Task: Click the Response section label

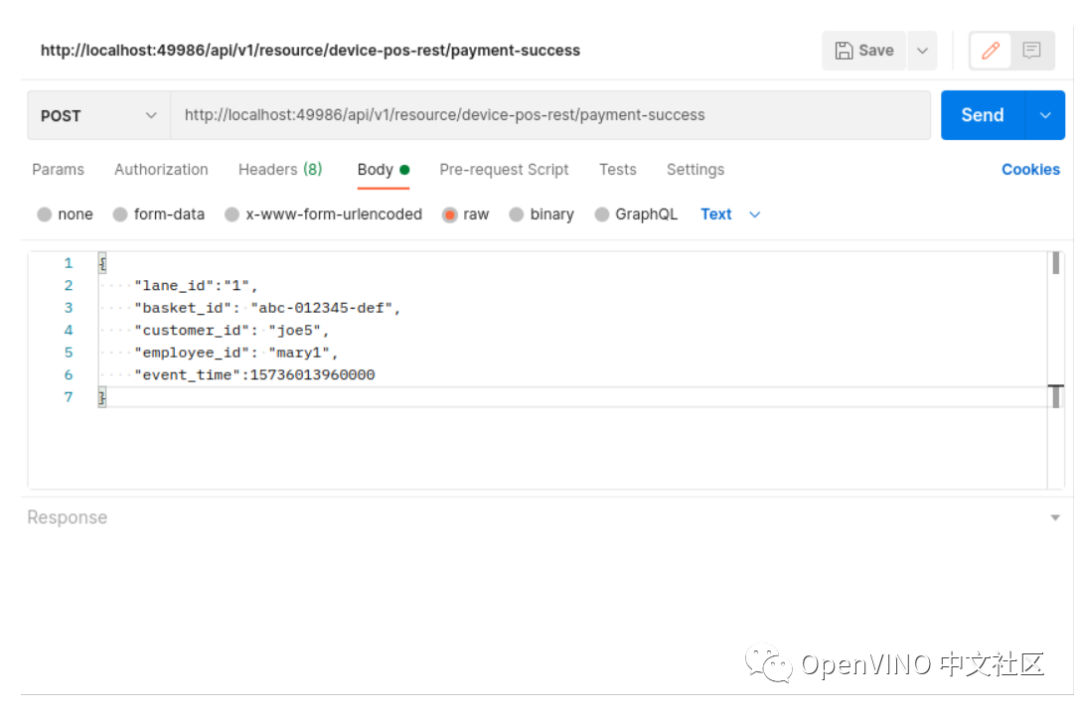Action: [67, 517]
